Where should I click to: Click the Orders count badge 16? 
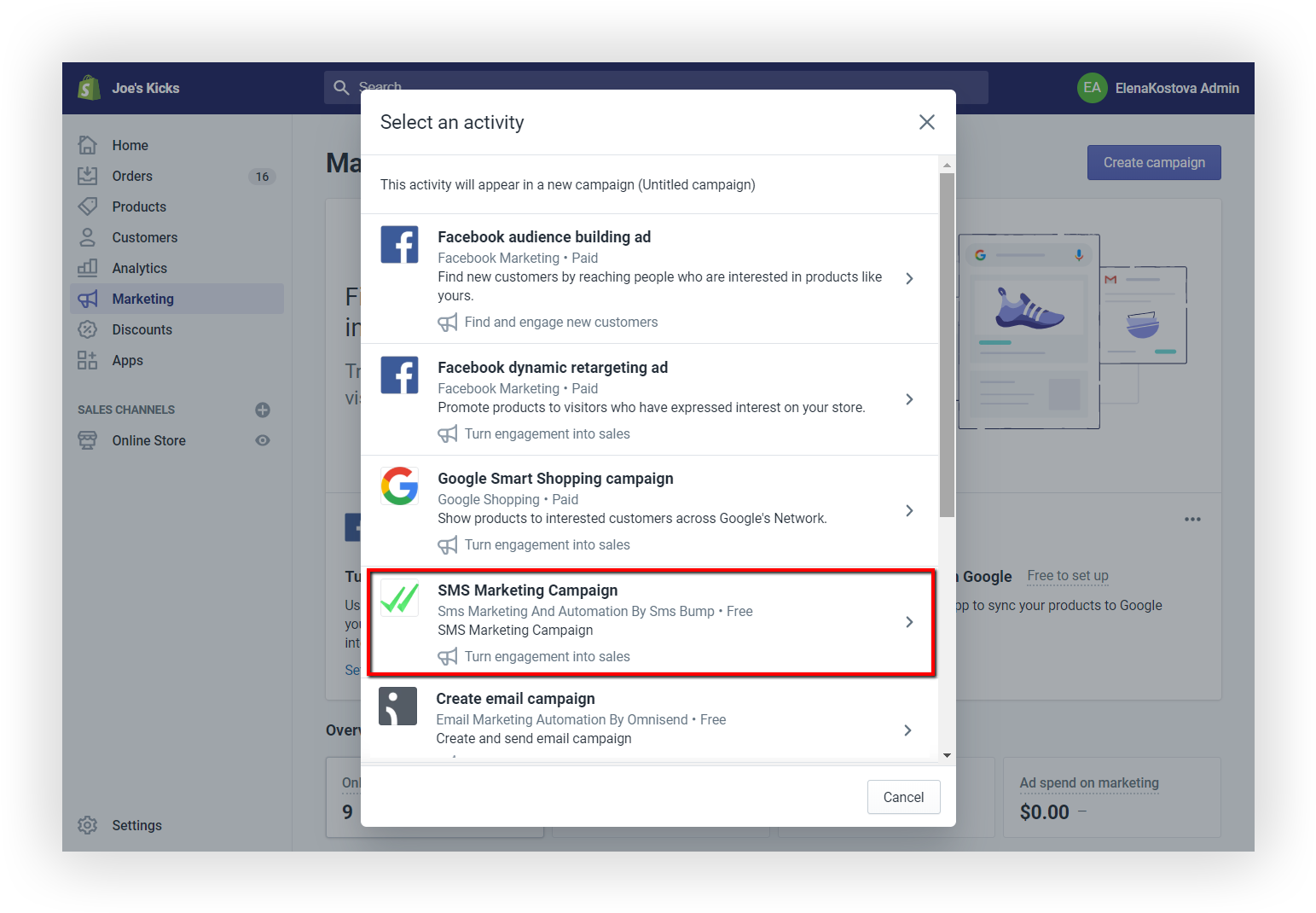point(262,177)
